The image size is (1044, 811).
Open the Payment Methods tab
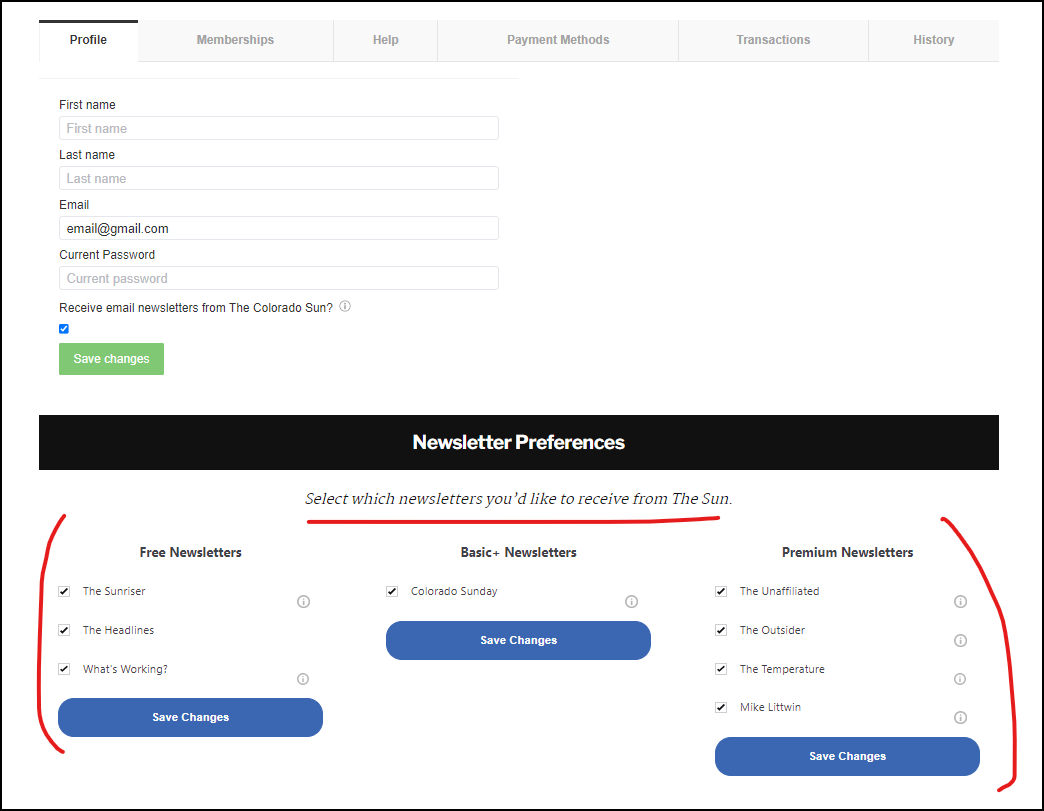[558, 40]
